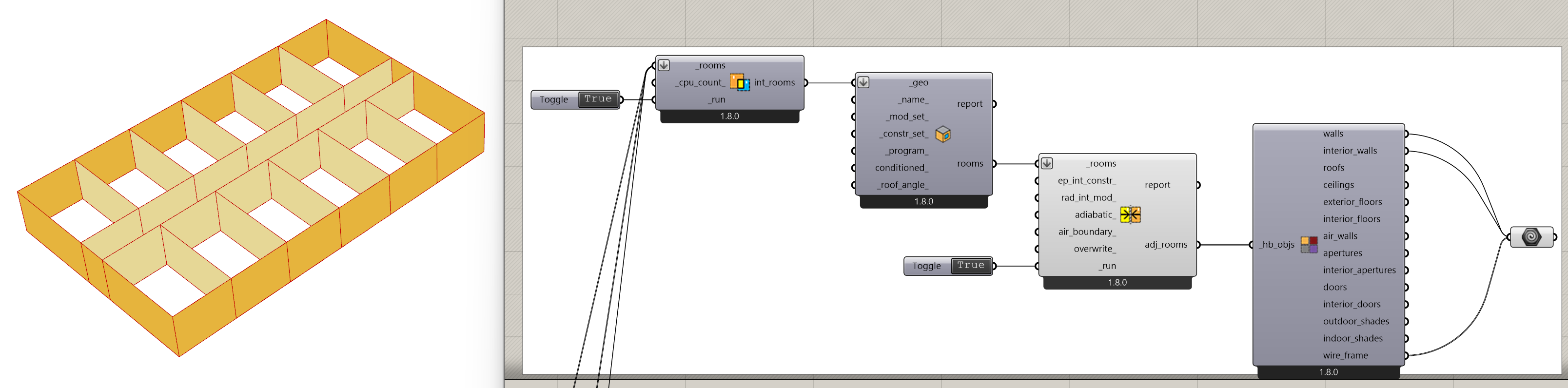Click the _roof_angle_ input parameter
The width and height of the screenshot is (1568, 388).
(902, 184)
